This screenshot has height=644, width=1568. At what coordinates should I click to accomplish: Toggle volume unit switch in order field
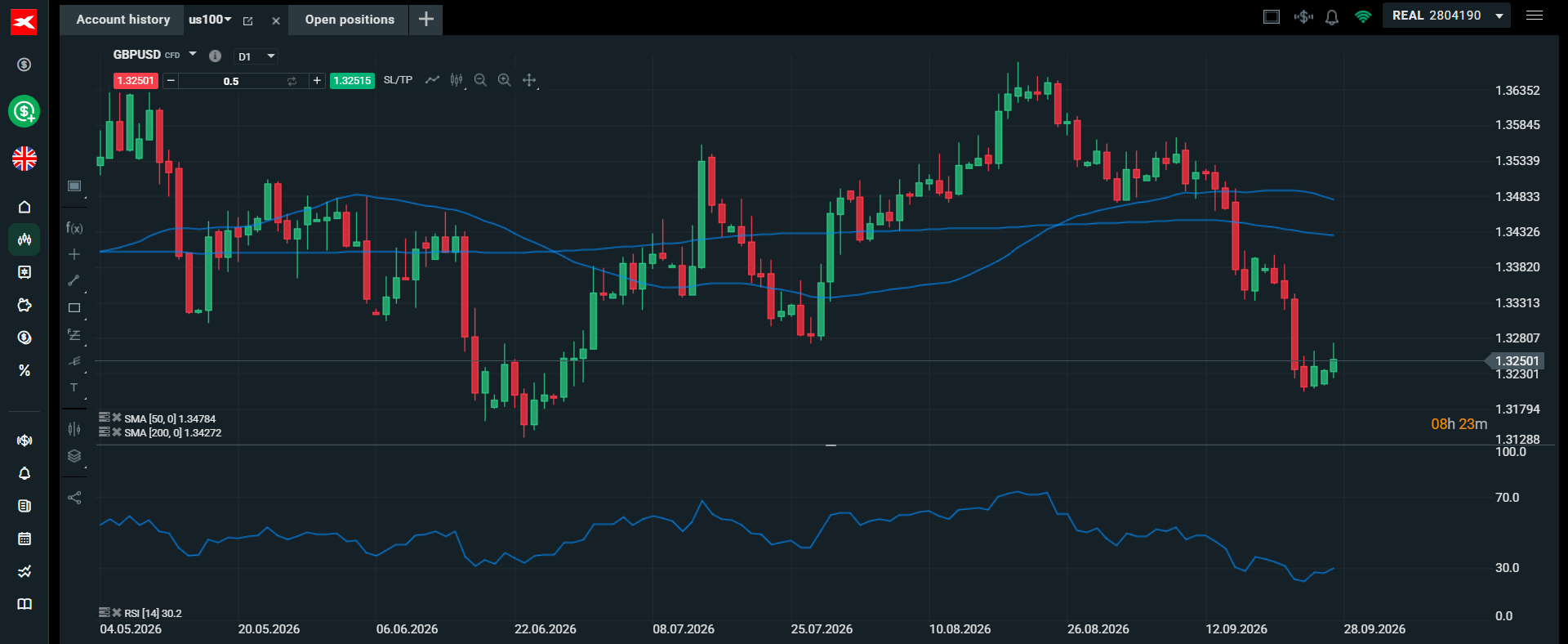(292, 81)
